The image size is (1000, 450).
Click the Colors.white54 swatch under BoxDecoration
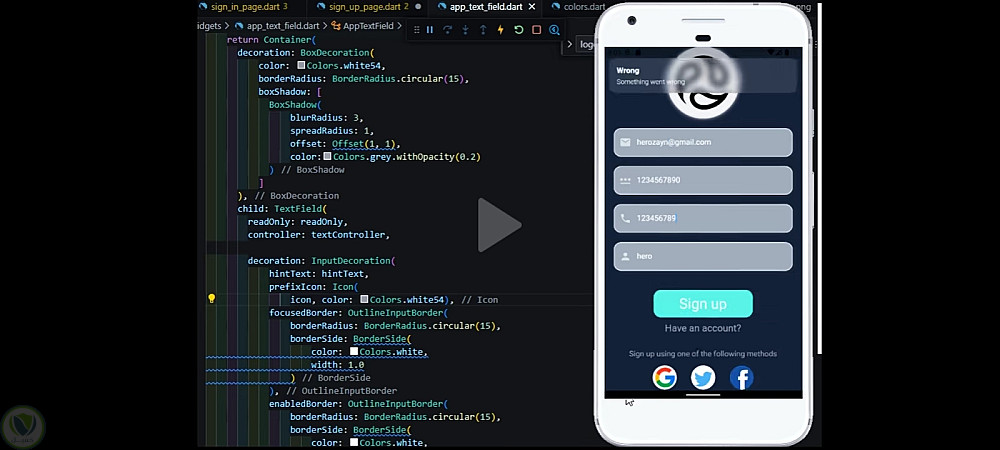pos(301,66)
